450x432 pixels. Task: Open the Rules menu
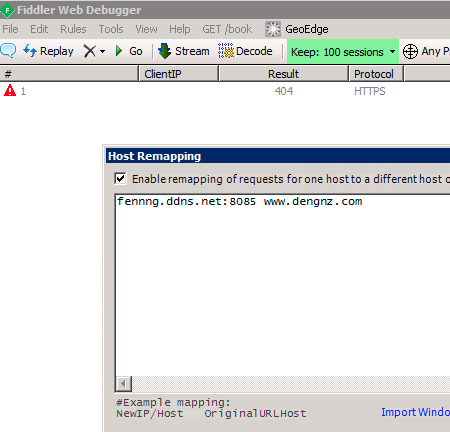click(x=73, y=29)
